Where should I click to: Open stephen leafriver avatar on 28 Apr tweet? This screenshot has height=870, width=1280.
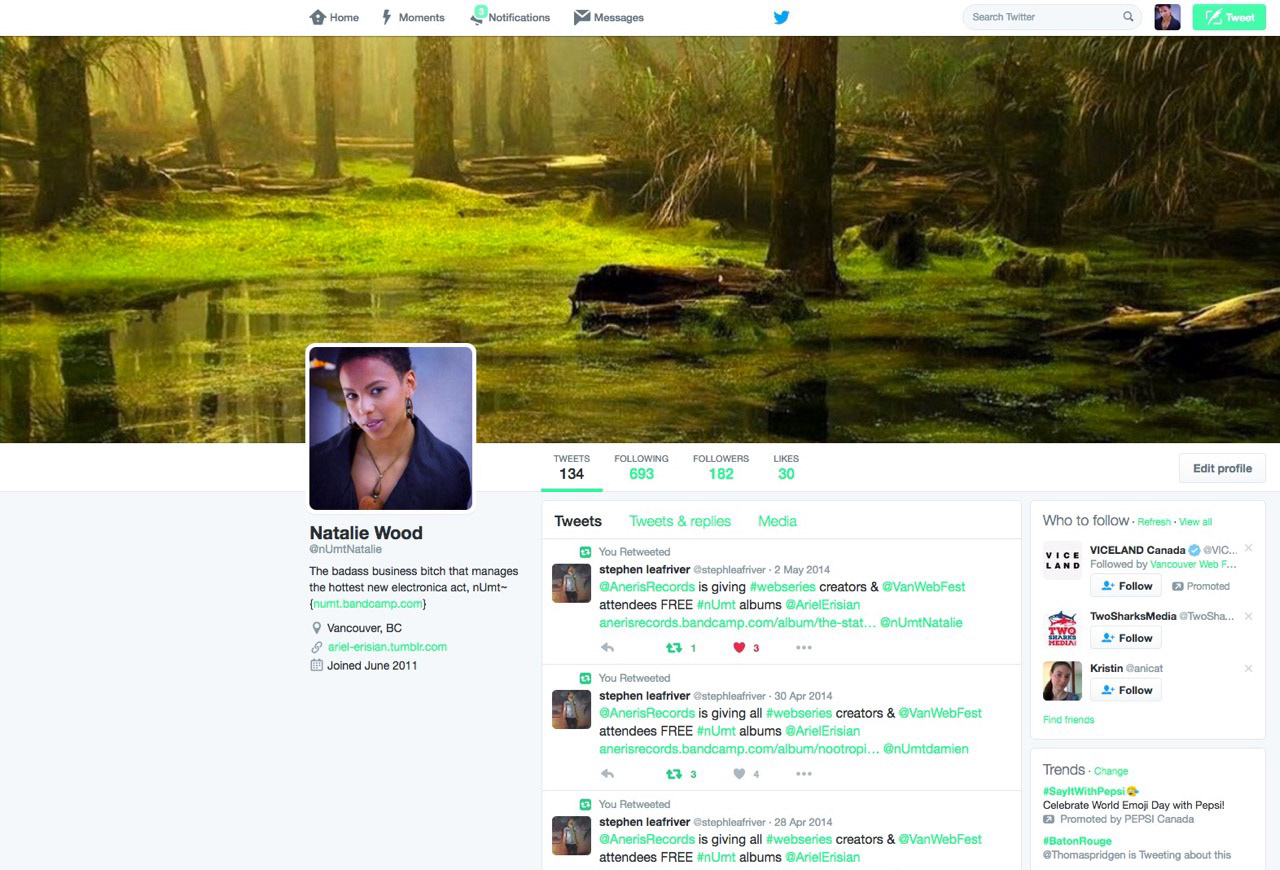(571, 835)
